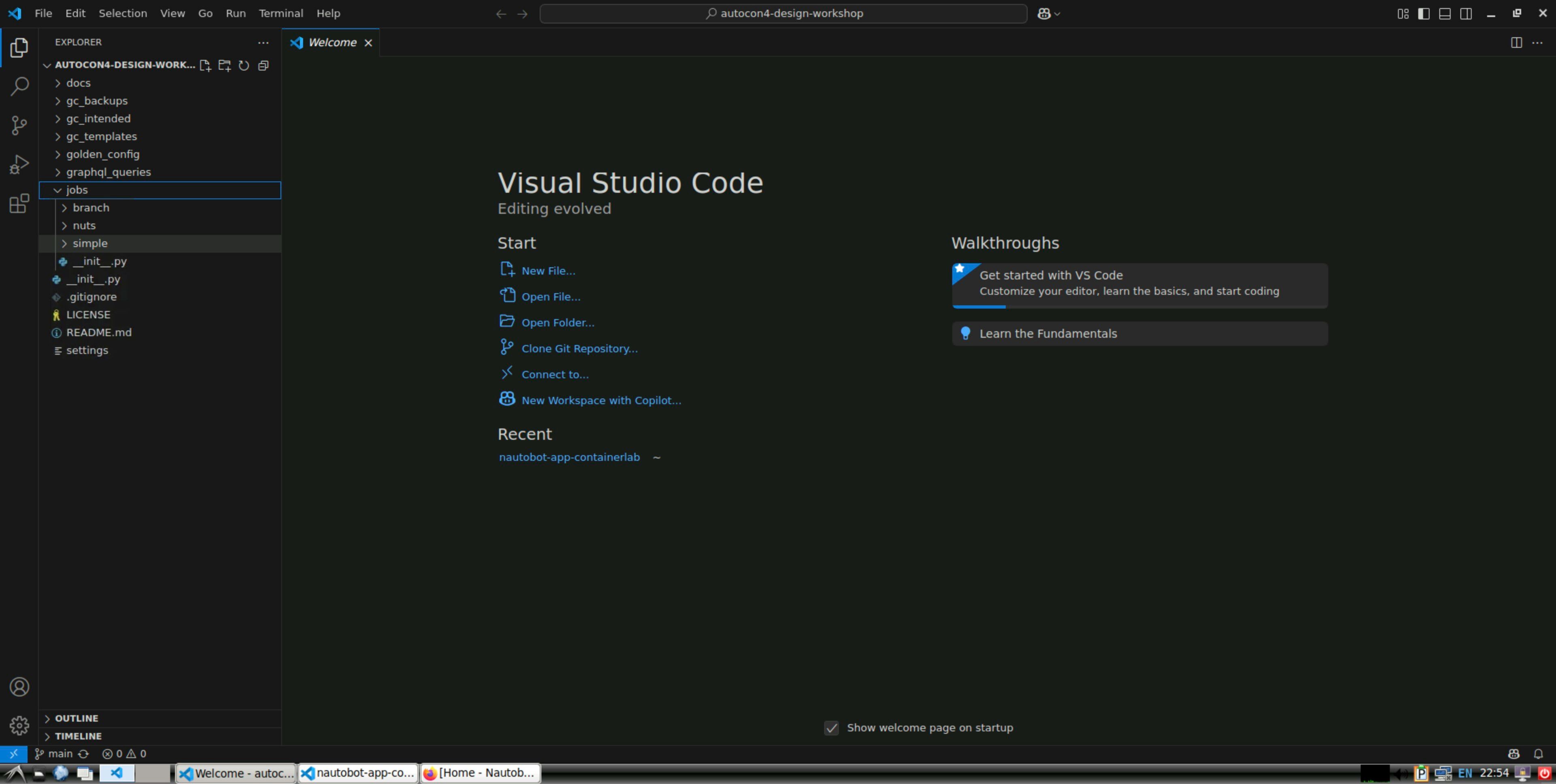Uncheck Show welcome page on startup
The height and width of the screenshot is (784, 1556).
pyautogui.click(x=831, y=728)
